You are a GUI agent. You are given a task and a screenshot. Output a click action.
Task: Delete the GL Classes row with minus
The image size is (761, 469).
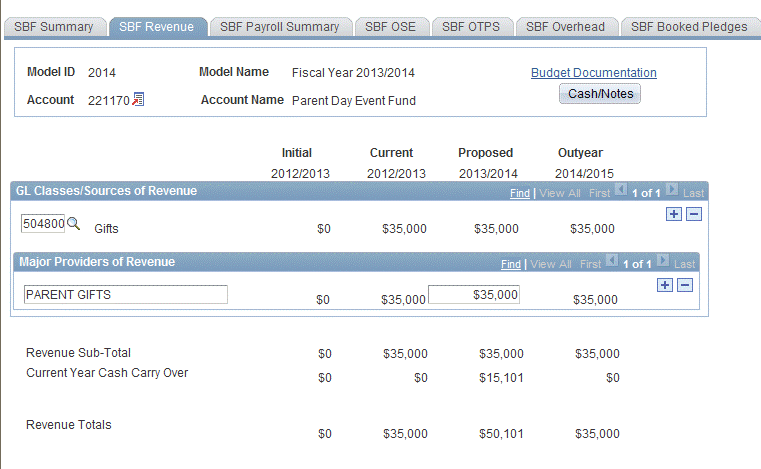pyautogui.click(x=693, y=214)
